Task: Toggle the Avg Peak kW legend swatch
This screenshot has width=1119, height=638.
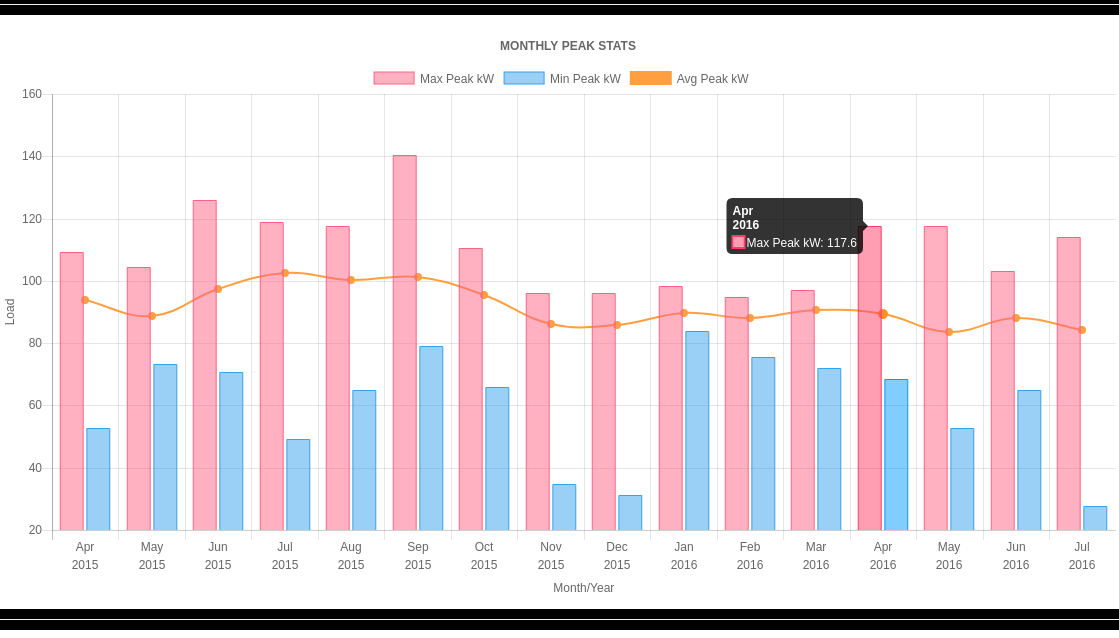Action: pyautogui.click(x=651, y=79)
